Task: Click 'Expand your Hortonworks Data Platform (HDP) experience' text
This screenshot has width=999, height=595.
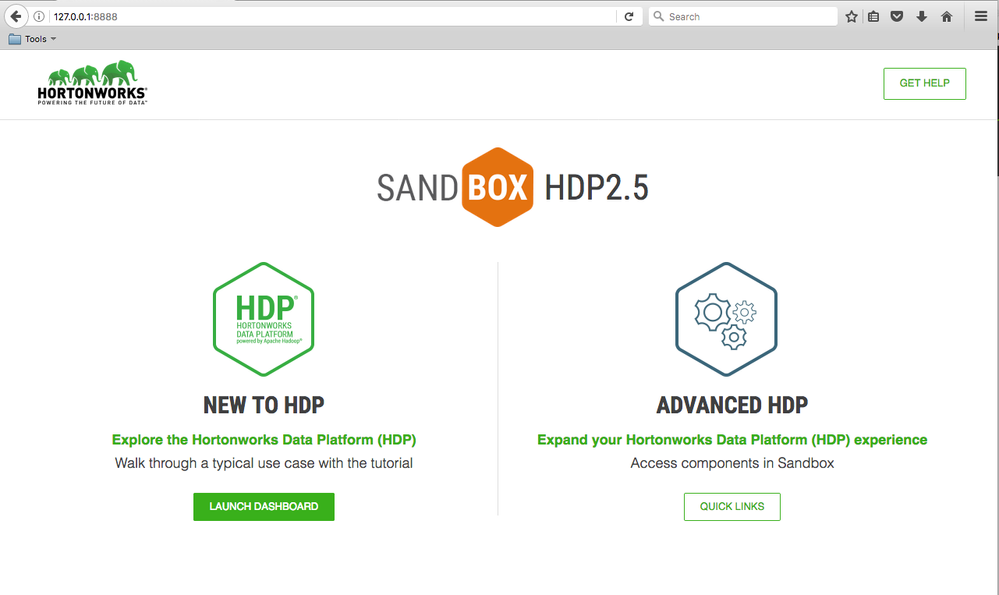Action: pos(732,440)
